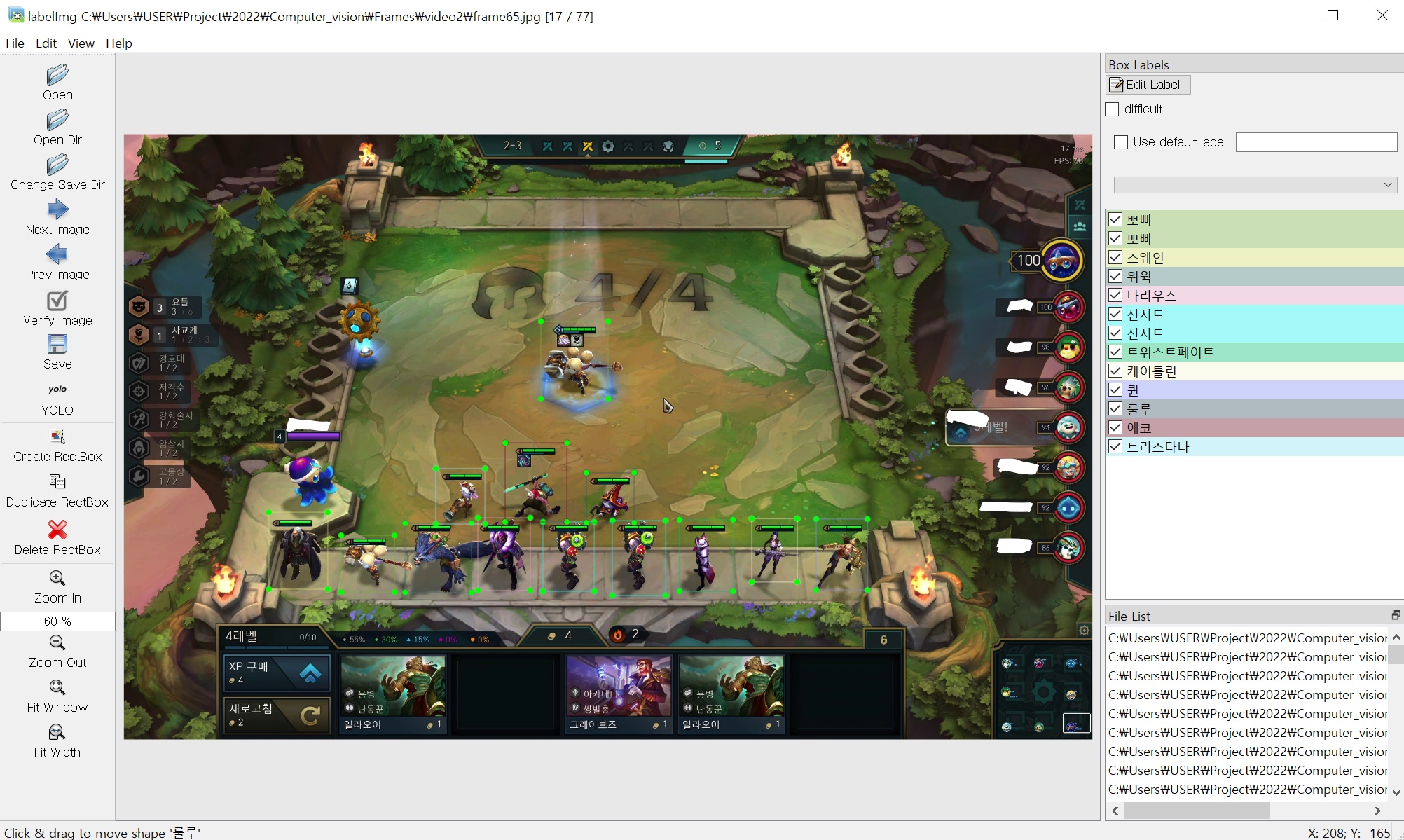Go back with Prev Image arrow
This screenshot has width=1404, height=840.
57,254
